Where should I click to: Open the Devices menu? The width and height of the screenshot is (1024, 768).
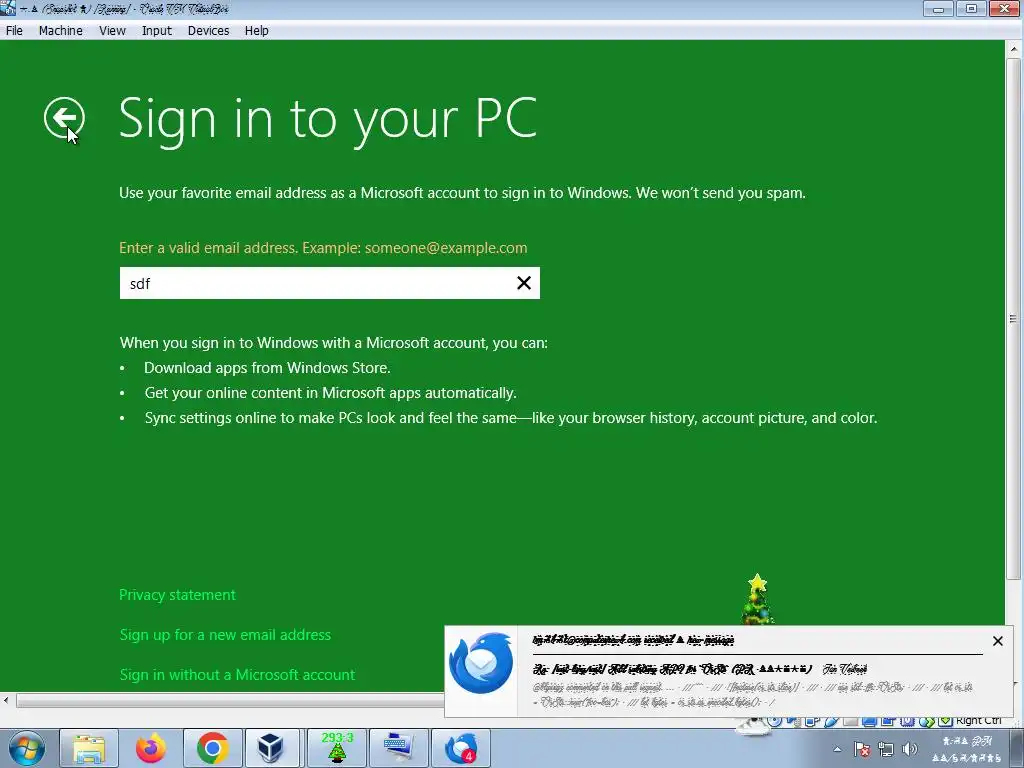point(208,31)
